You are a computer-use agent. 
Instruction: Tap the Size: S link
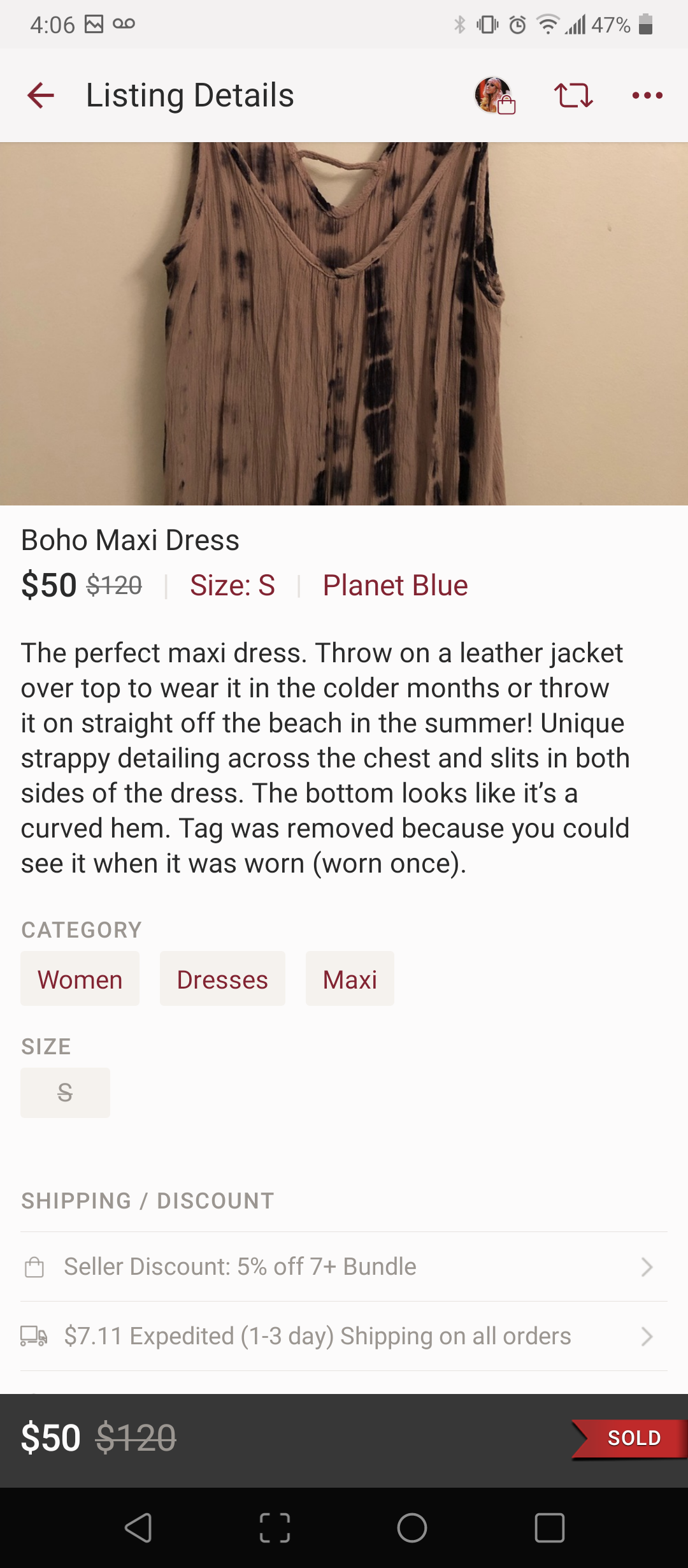(233, 585)
